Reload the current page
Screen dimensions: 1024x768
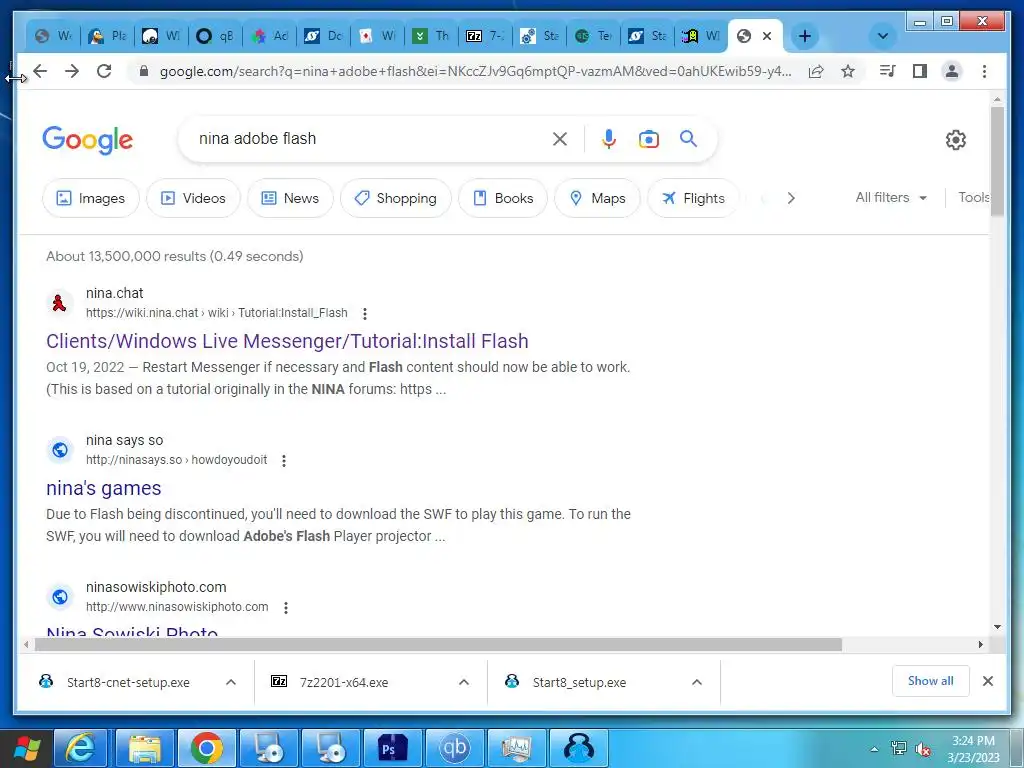104,71
